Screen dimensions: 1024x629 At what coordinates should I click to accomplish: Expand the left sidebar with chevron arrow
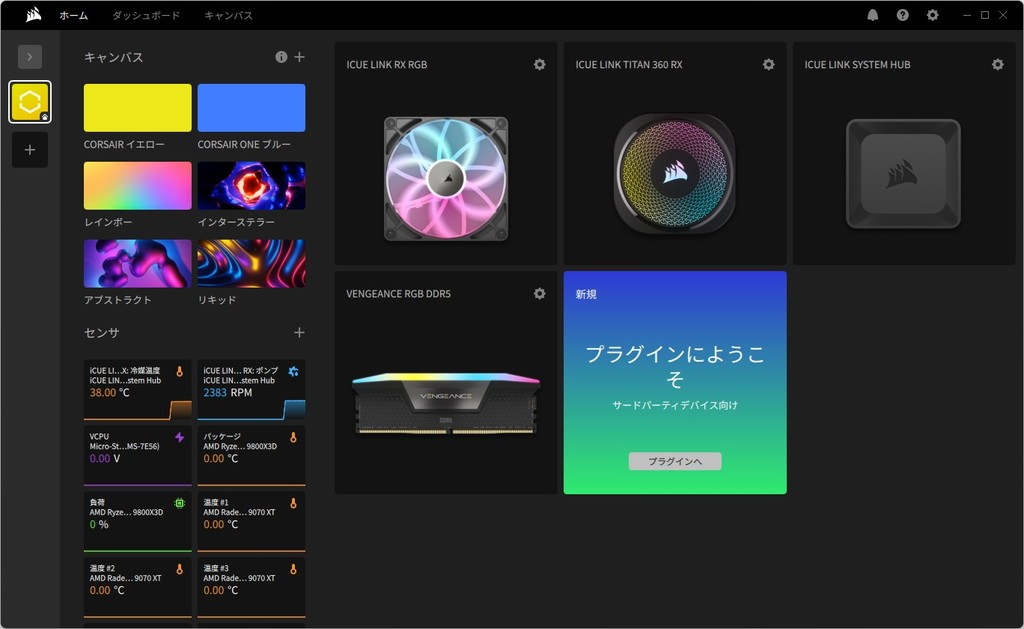coord(30,57)
